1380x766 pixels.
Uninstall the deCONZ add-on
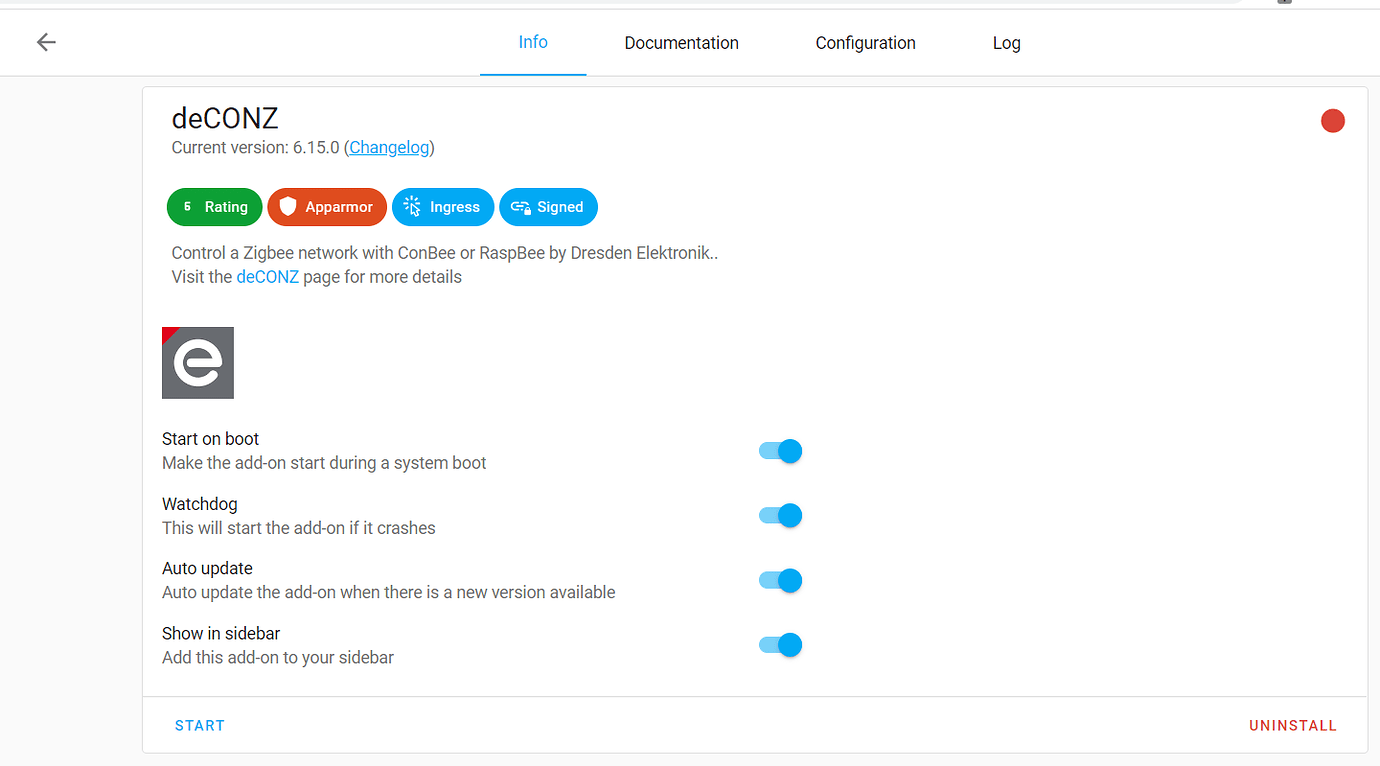tap(1292, 725)
